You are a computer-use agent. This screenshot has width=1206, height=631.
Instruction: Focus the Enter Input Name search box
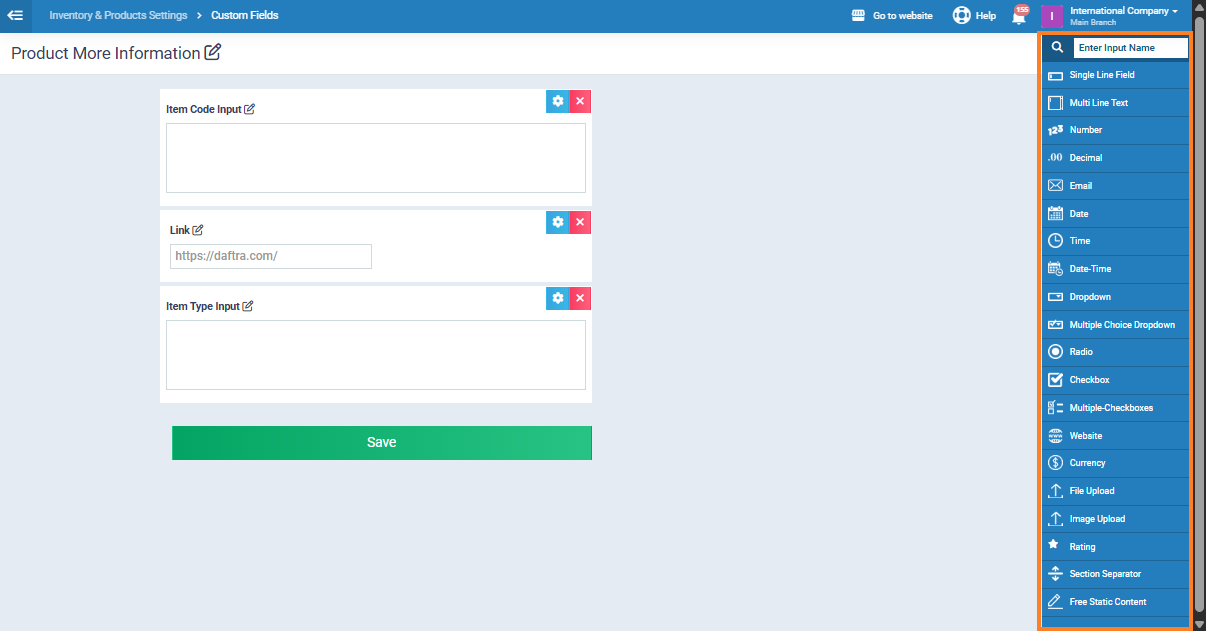[1130, 48]
